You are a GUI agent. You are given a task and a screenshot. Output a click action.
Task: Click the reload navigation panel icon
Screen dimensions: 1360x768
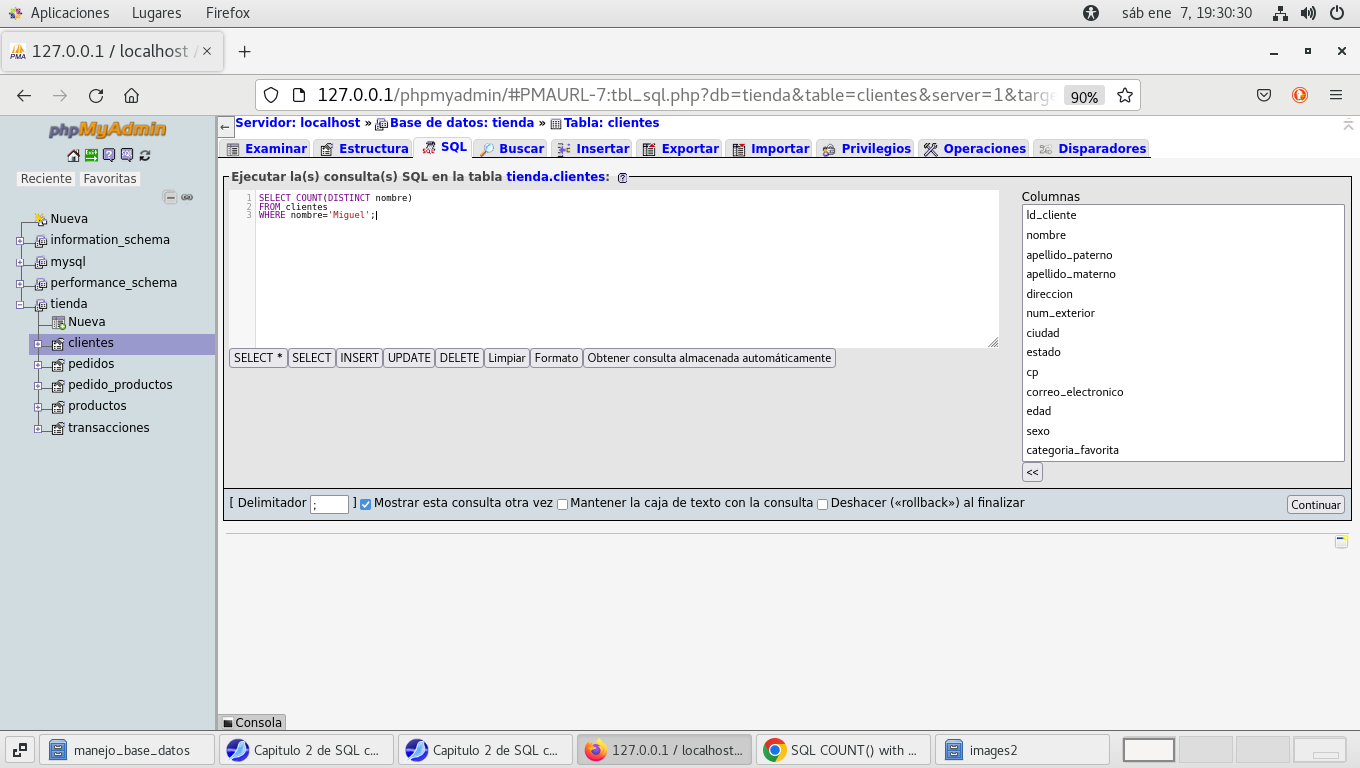coord(145,155)
